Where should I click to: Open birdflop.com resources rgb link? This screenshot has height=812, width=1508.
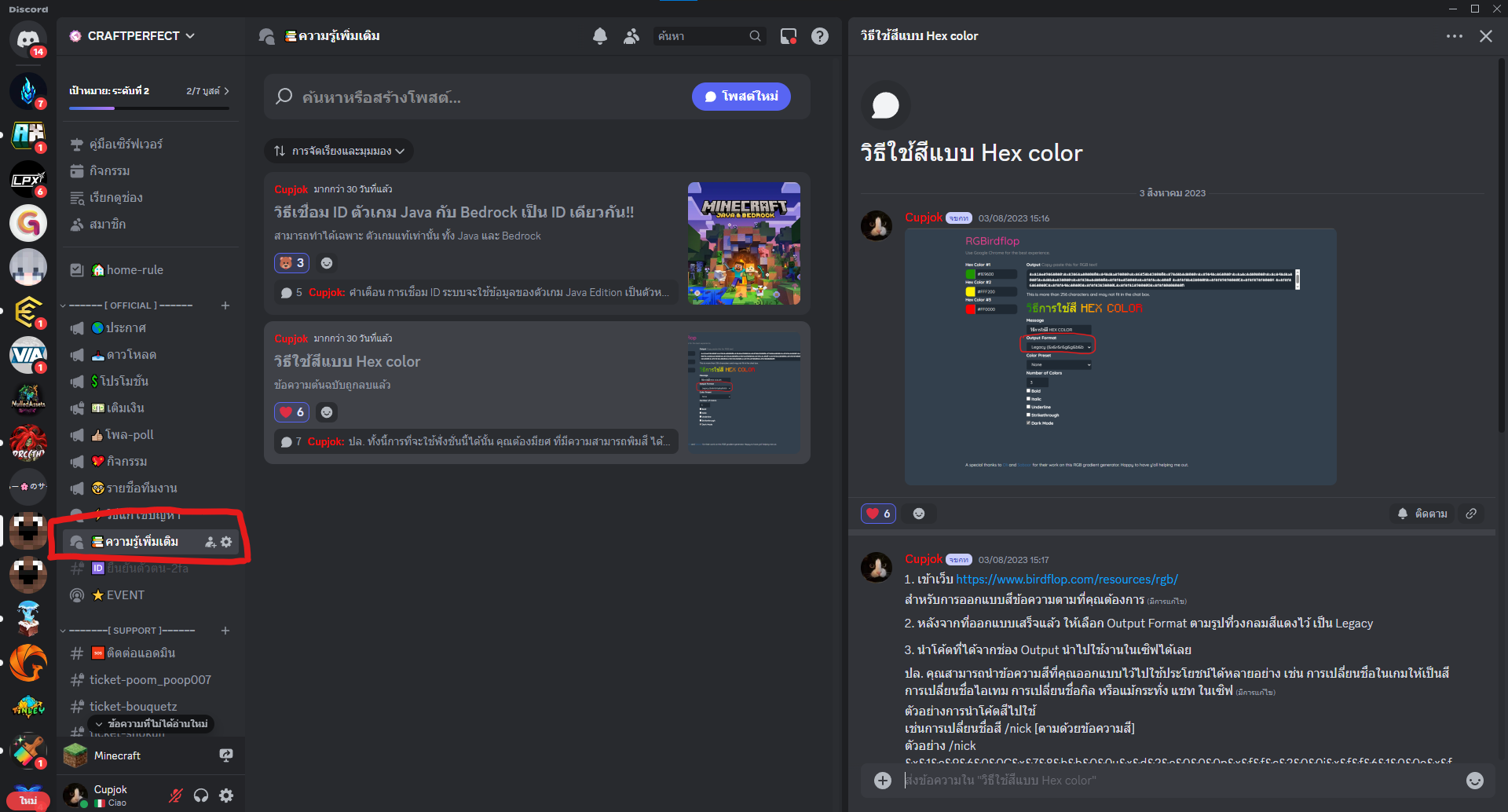pyautogui.click(x=1067, y=580)
